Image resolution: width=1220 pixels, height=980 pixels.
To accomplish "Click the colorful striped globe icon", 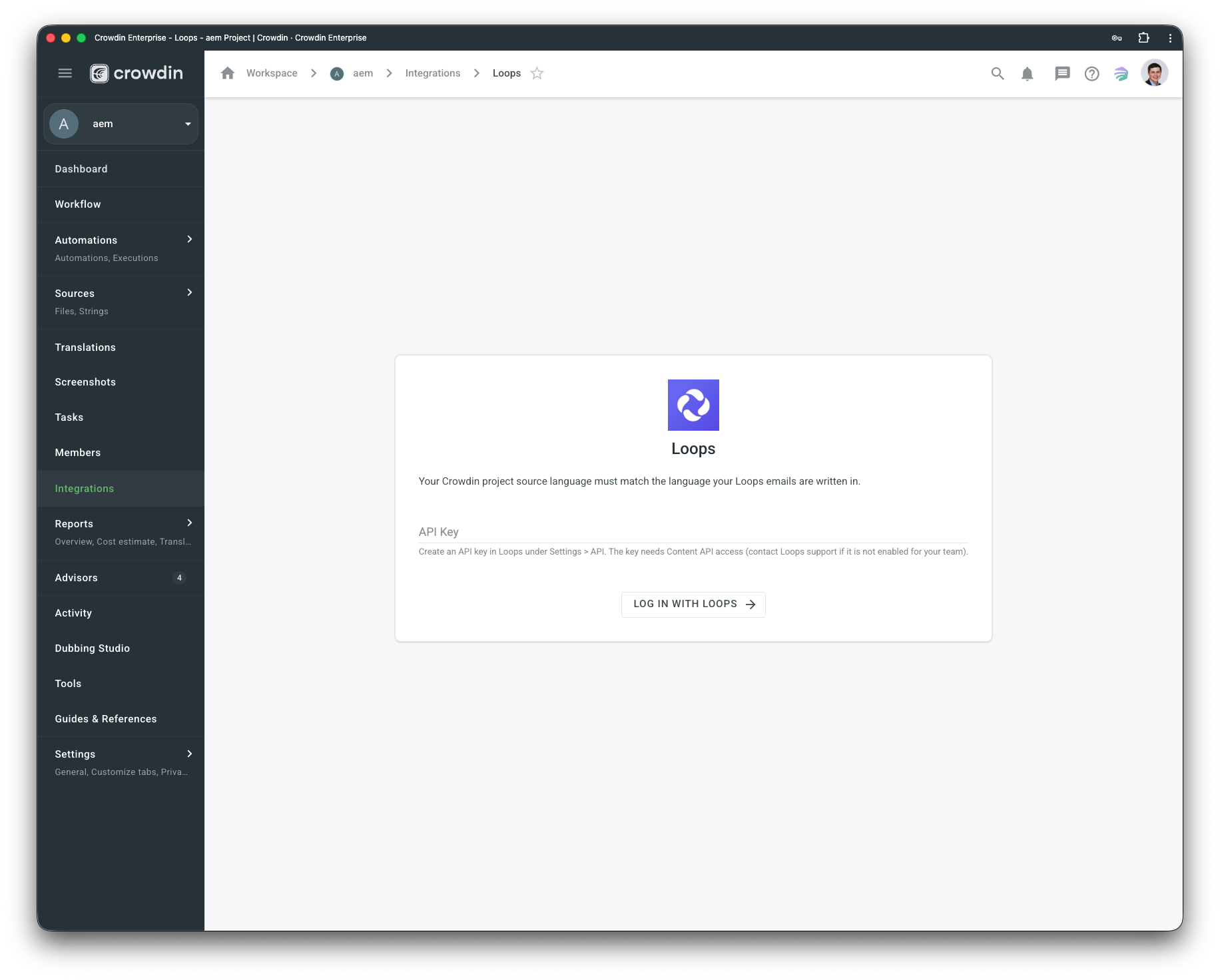I will [x=1121, y=74].
